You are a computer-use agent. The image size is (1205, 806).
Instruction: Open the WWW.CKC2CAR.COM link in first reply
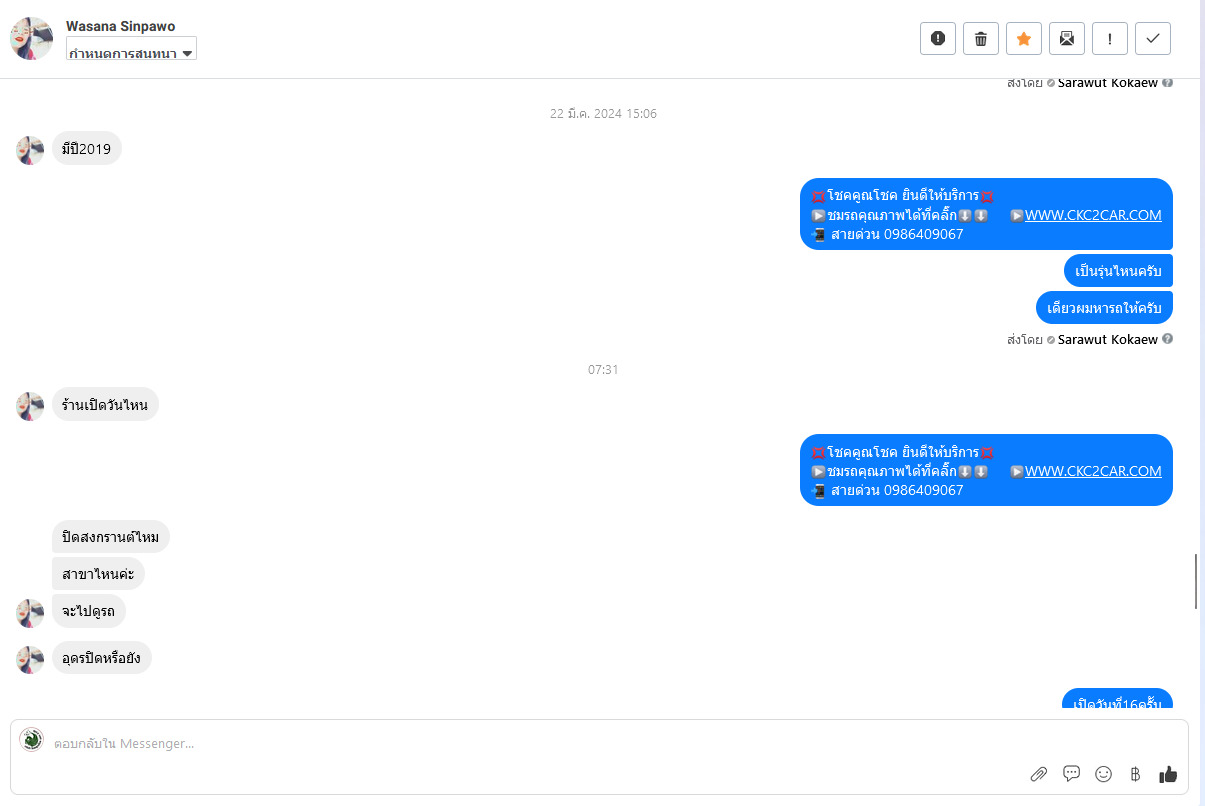point(1093,215)
